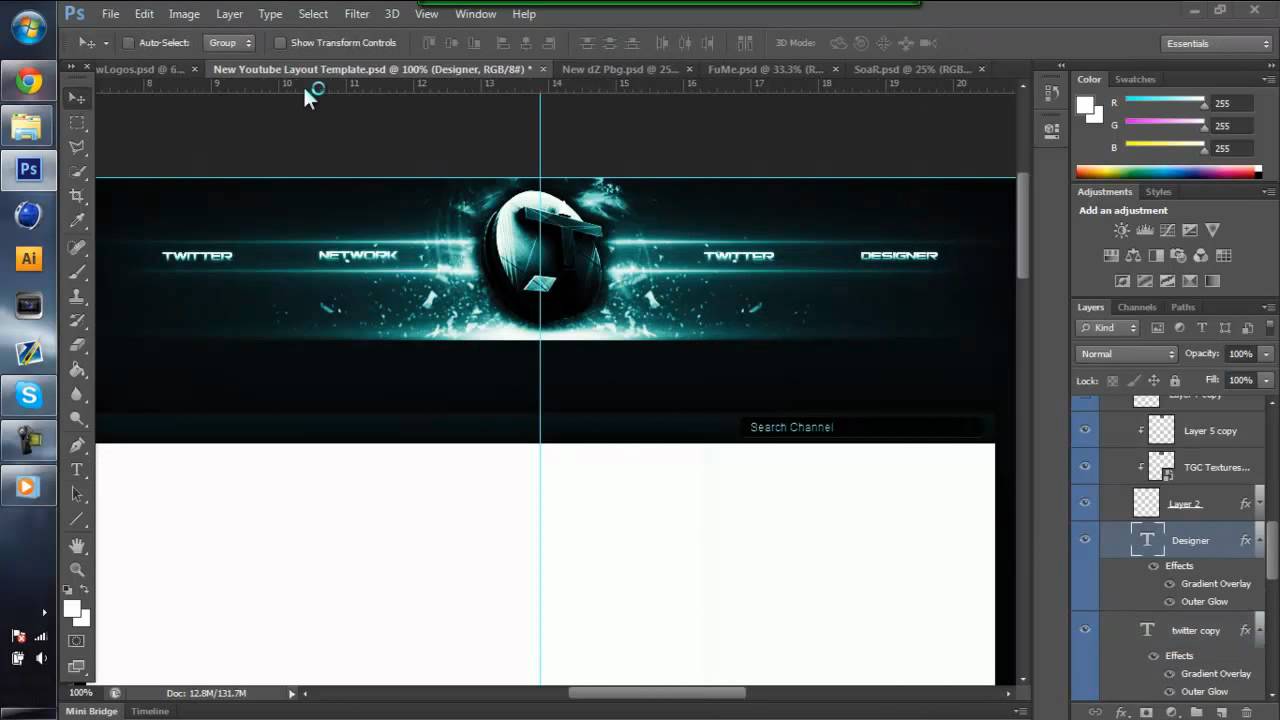1280x720 pixels.
Task: Switch to the Swatches tab
Action: (1134, 79)
